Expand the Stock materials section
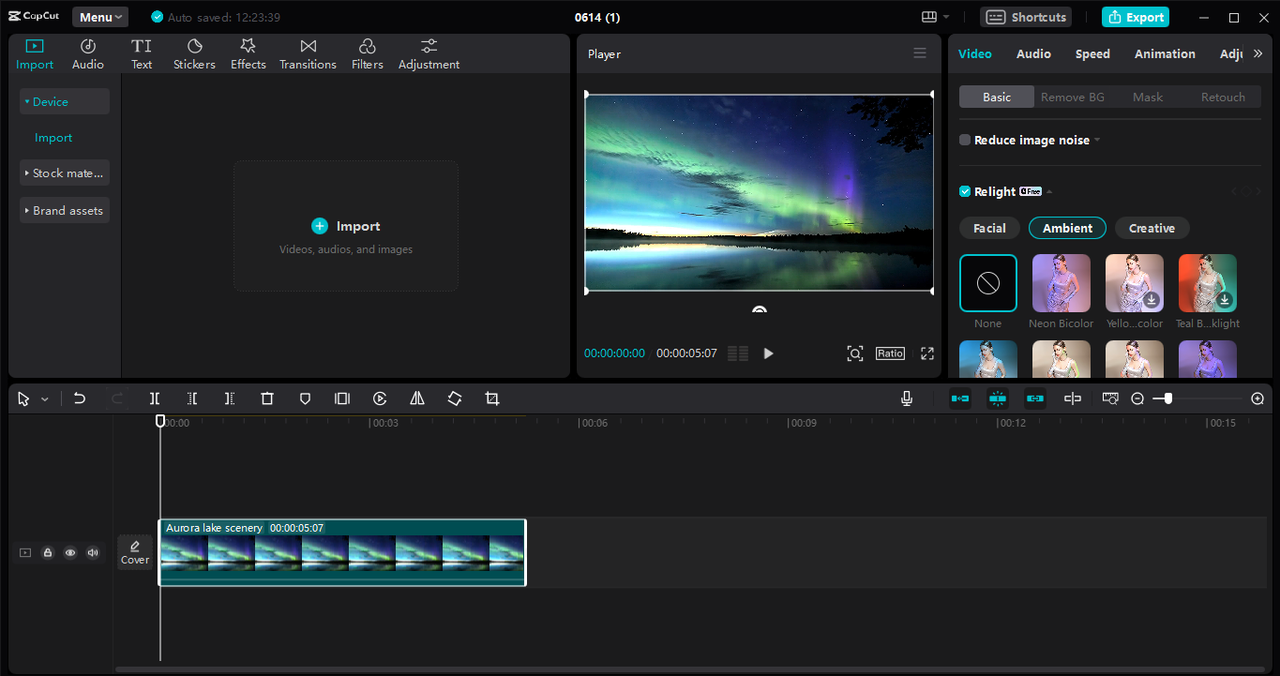This screenshot has height=676, width=1280. click(64, 172)
